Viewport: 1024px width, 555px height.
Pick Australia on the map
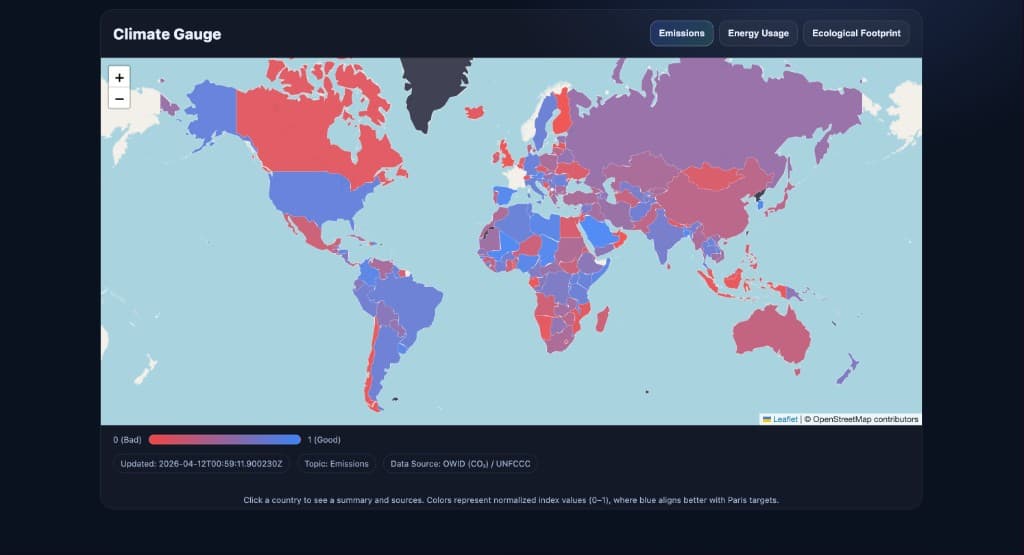(770, 335)
